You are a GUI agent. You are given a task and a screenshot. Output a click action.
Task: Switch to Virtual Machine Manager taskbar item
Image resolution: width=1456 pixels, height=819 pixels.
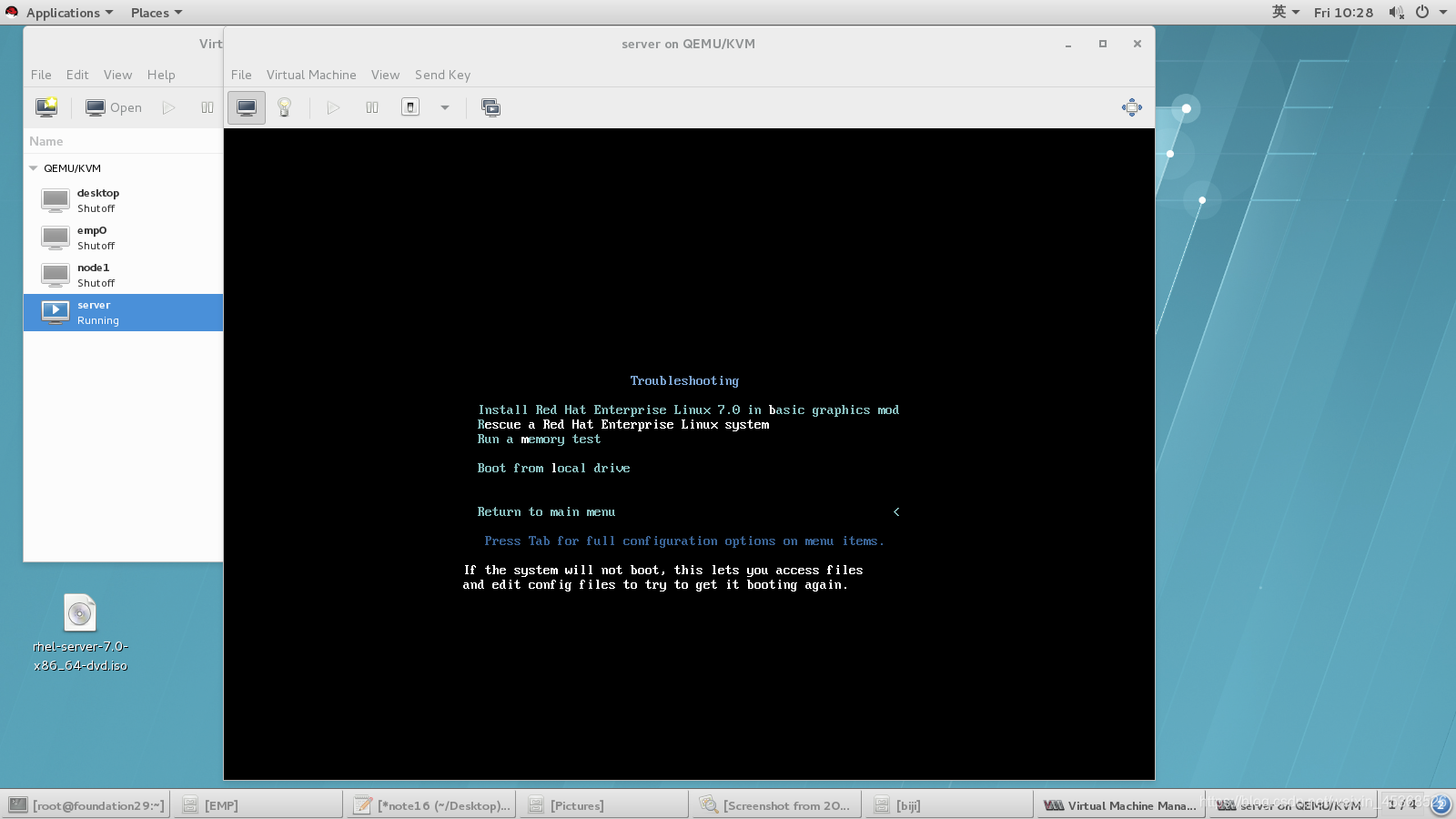coord(1120,805)
